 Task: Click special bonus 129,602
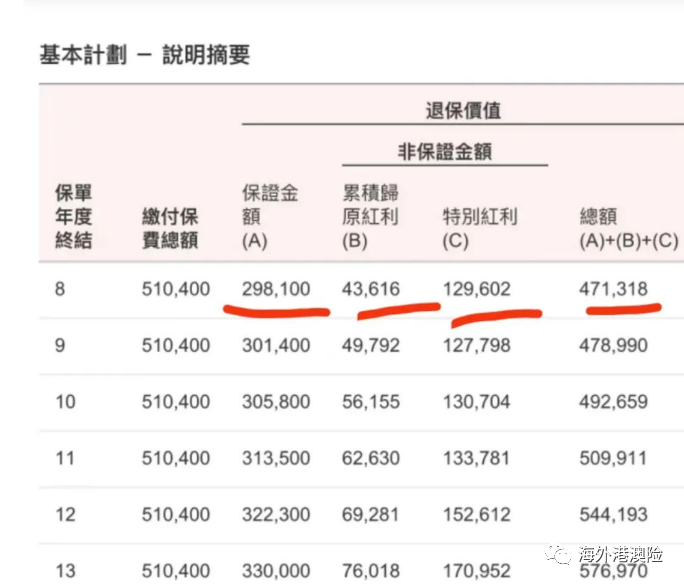click(477, 289)
